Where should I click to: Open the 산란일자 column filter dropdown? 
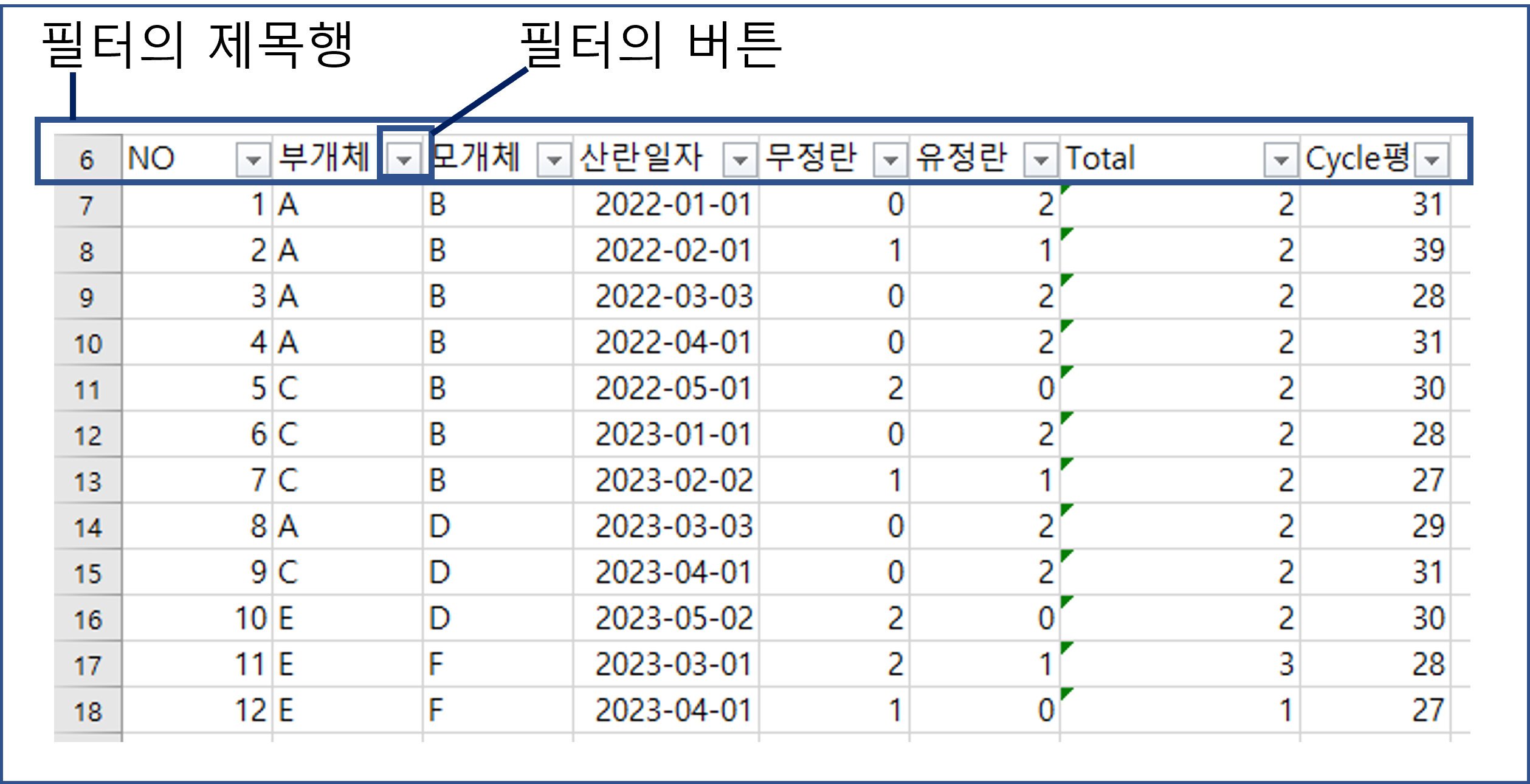[x=740, y=160]
